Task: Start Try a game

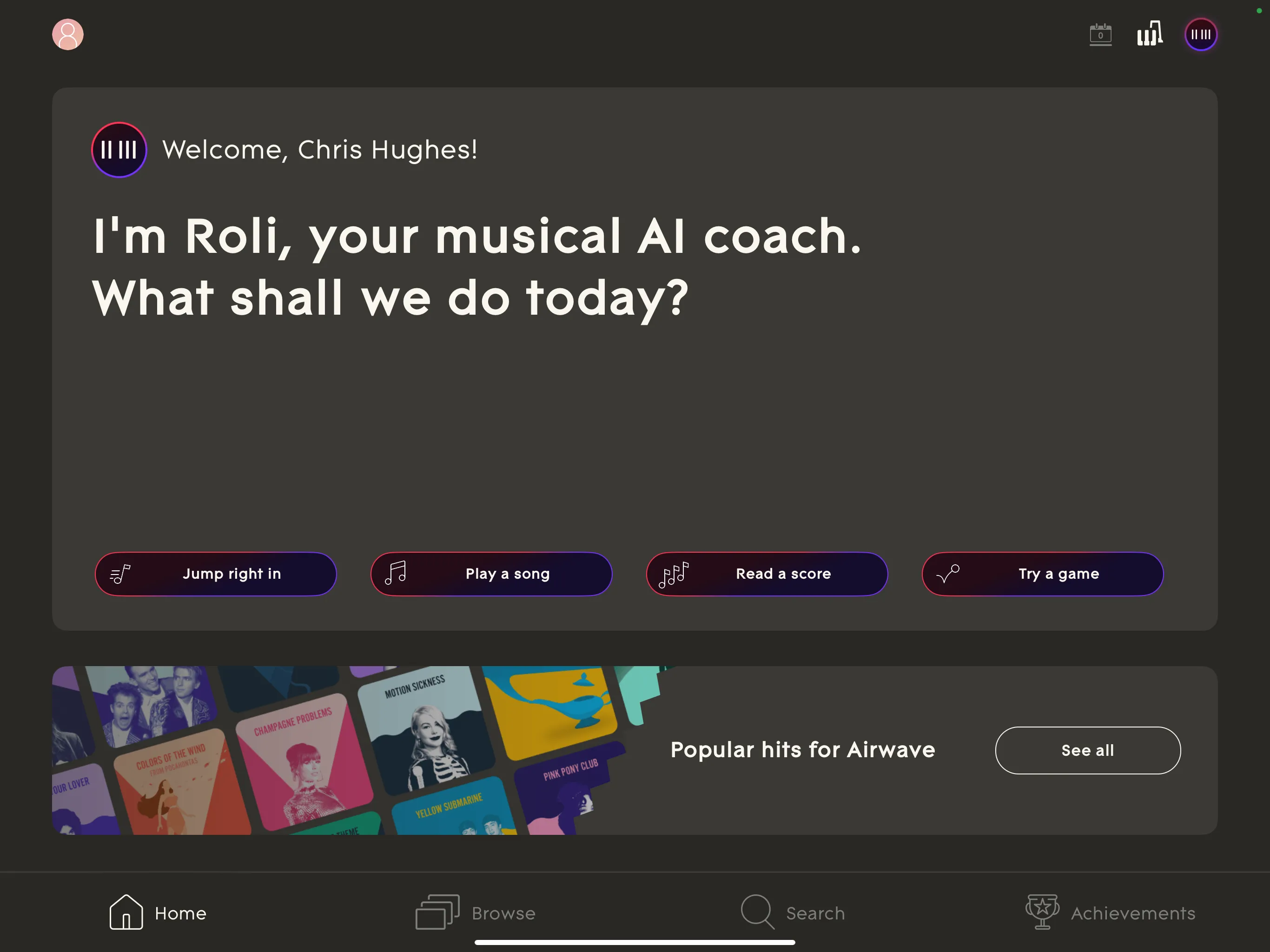Action: [x=1042, y=574]
